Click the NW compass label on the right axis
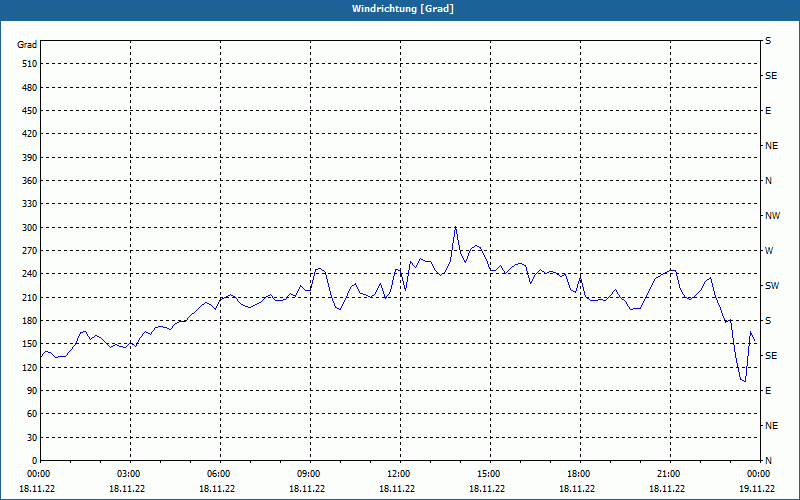The image size is (800, 500). (x=772, y=216)
